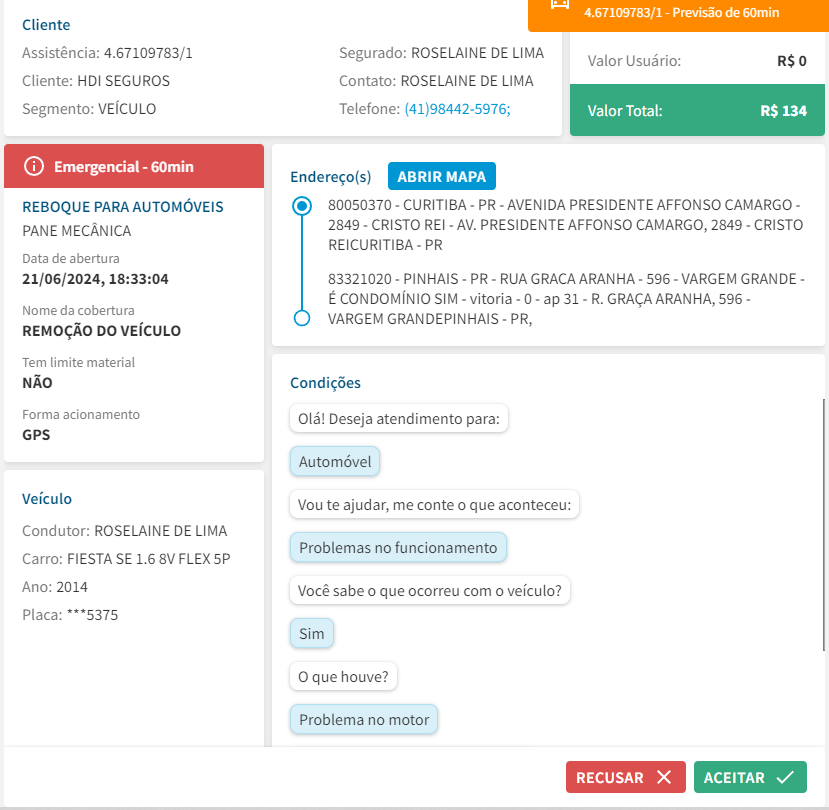This screenshot has height=810, width=829.
Task: Click the REBOQUE PARA AUTOMÓVEIS title
Action: tap(123, 207)
